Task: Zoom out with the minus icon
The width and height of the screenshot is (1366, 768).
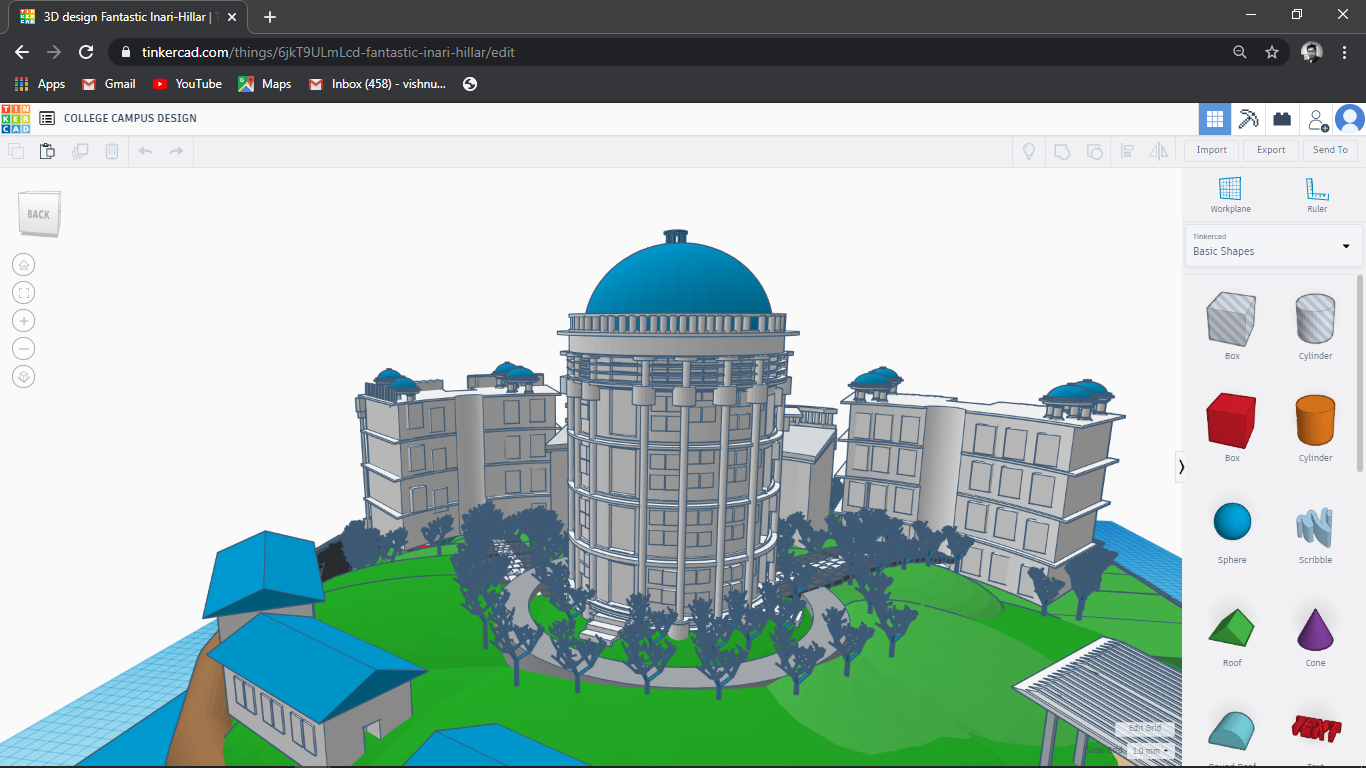Action: click(24, 349)
